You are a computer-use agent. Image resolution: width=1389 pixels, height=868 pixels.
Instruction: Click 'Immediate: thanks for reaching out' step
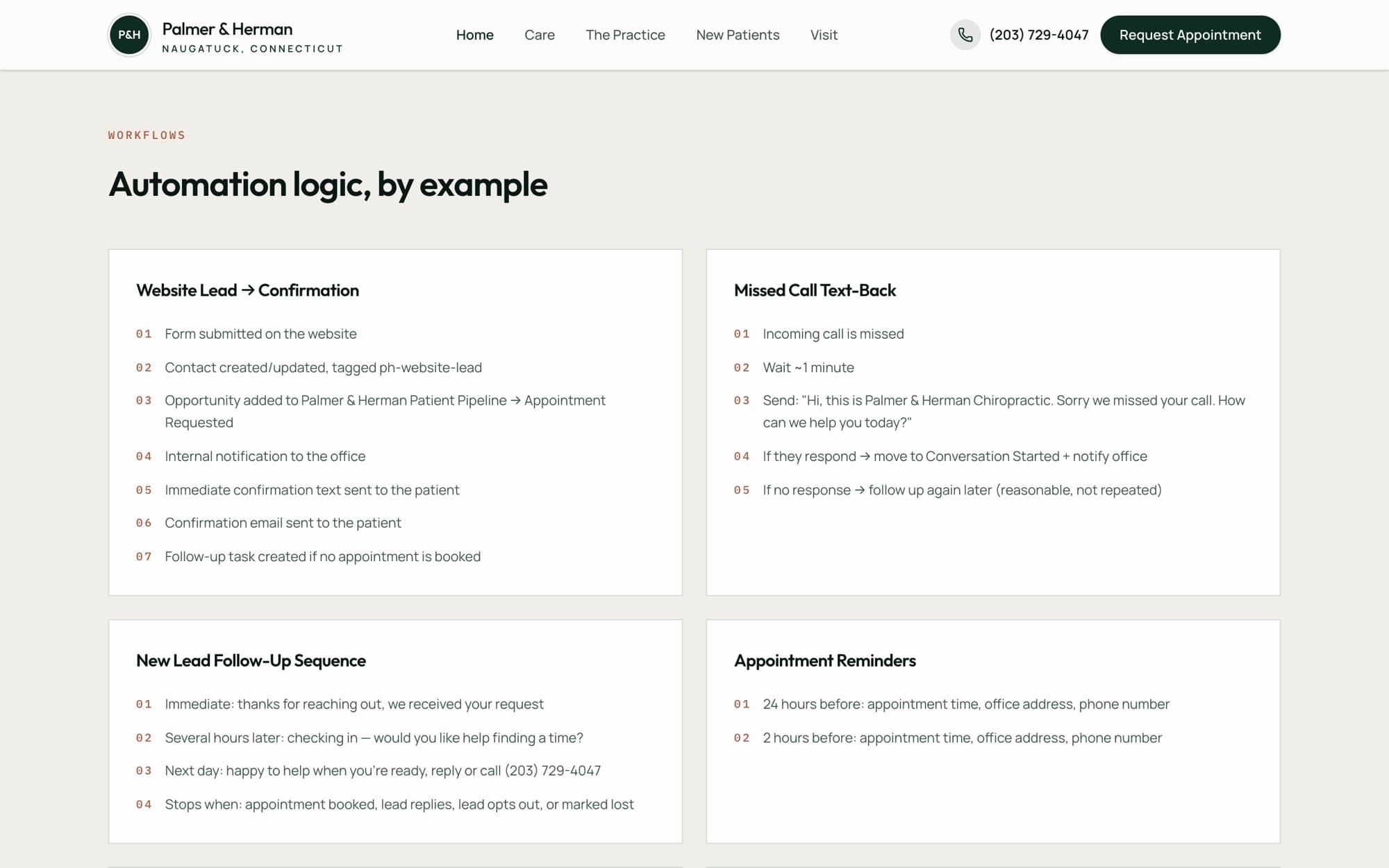point(354,704)
